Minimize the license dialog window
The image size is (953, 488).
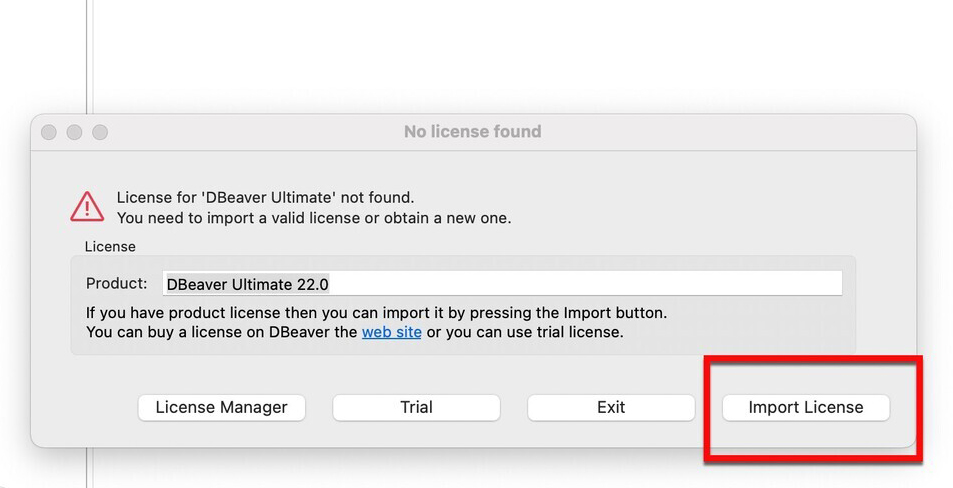click(x=74, y=132)
